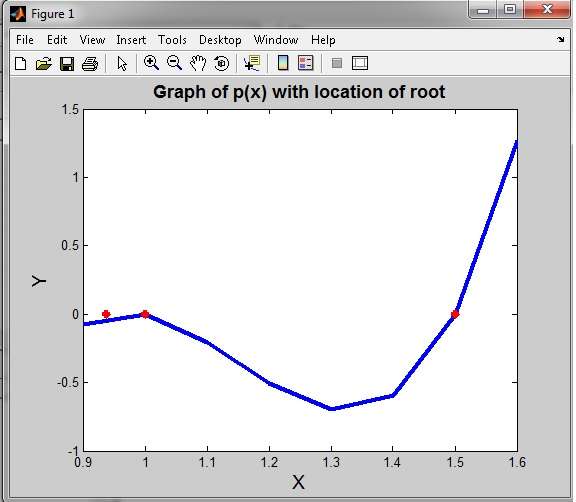Print the figure using the printer icon
The image size is (576, 502).
pos(90,64)
